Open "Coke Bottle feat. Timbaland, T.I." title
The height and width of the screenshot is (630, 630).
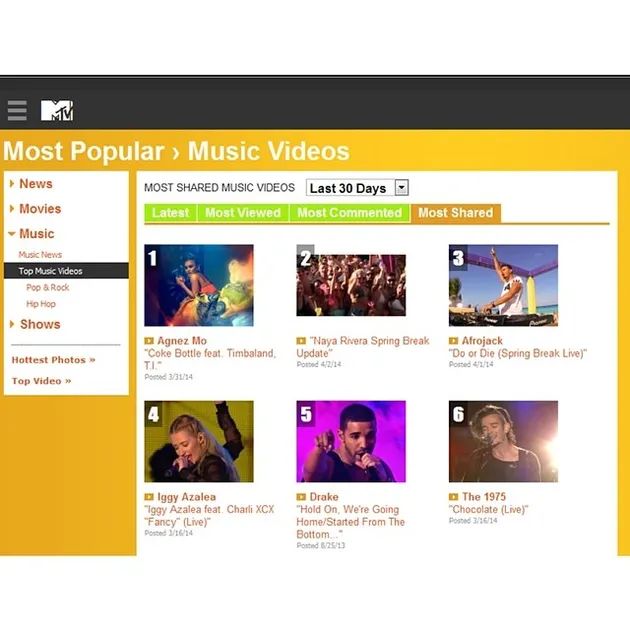coord(210,360)
